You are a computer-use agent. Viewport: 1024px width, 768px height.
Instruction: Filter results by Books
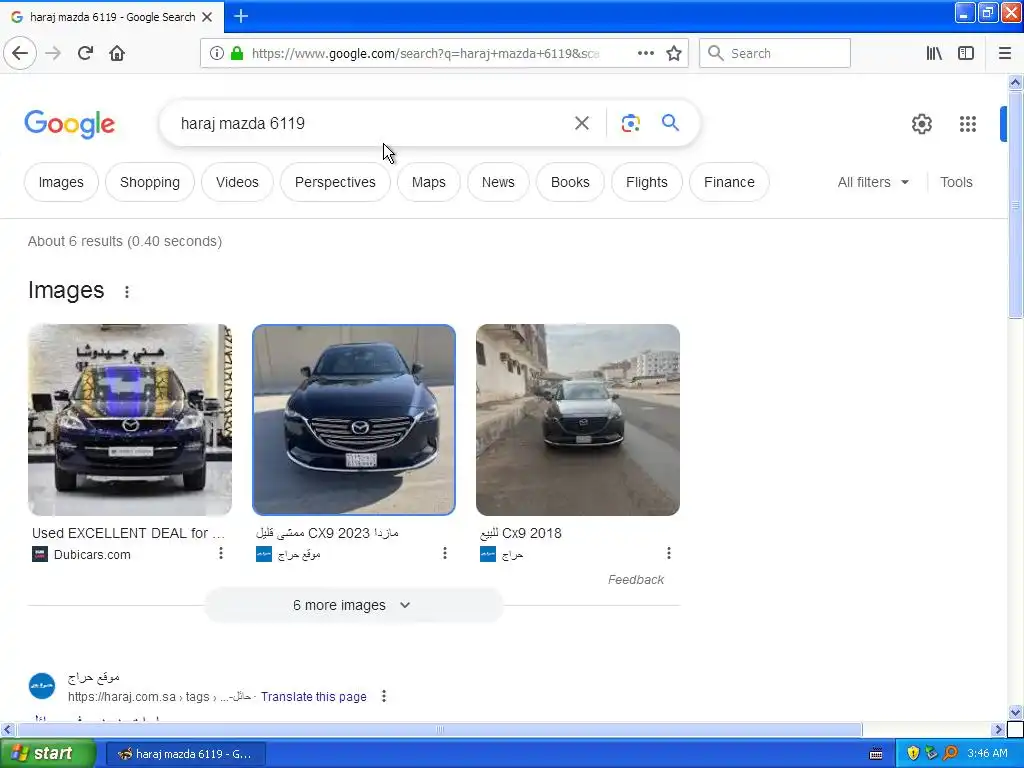coord(570,182)
